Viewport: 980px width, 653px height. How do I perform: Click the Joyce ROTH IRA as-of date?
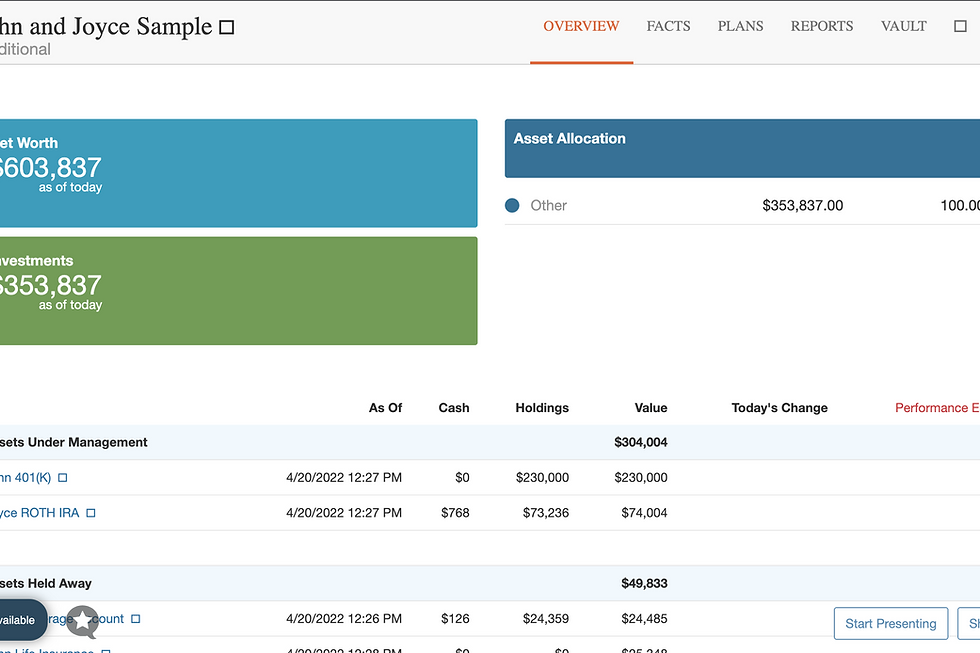344,513
